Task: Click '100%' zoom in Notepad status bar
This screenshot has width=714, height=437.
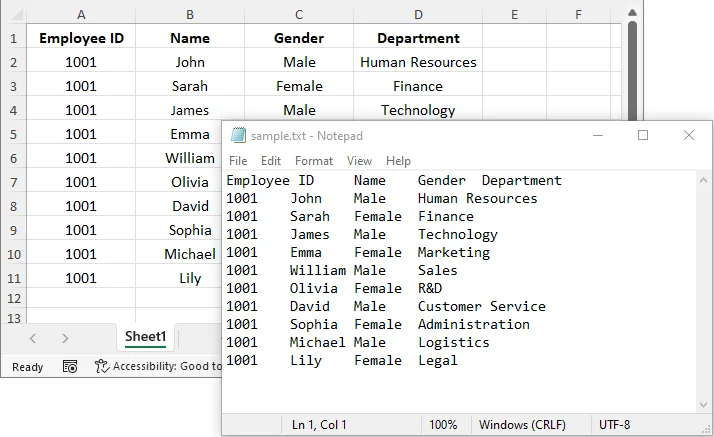Action: (443, 425)
